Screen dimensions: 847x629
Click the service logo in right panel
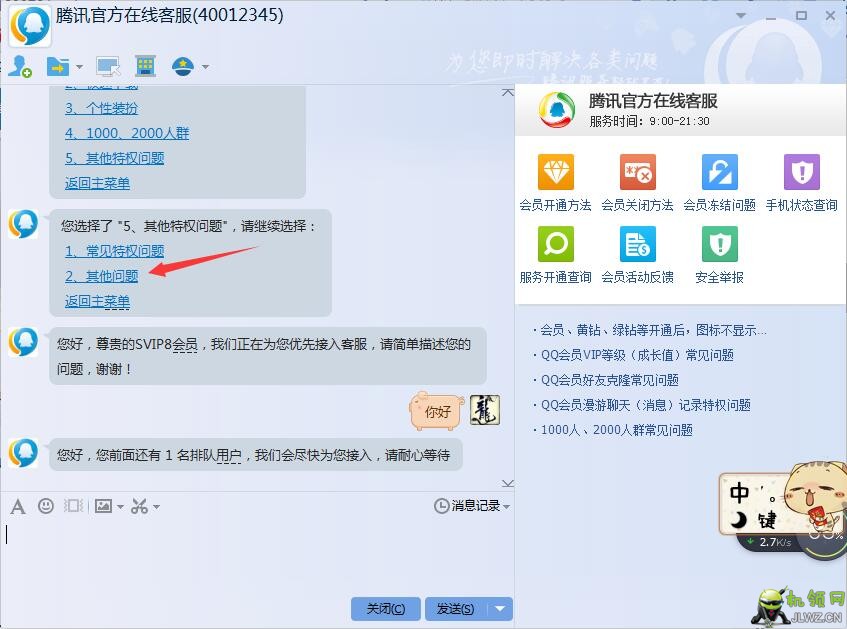(557, 110)
